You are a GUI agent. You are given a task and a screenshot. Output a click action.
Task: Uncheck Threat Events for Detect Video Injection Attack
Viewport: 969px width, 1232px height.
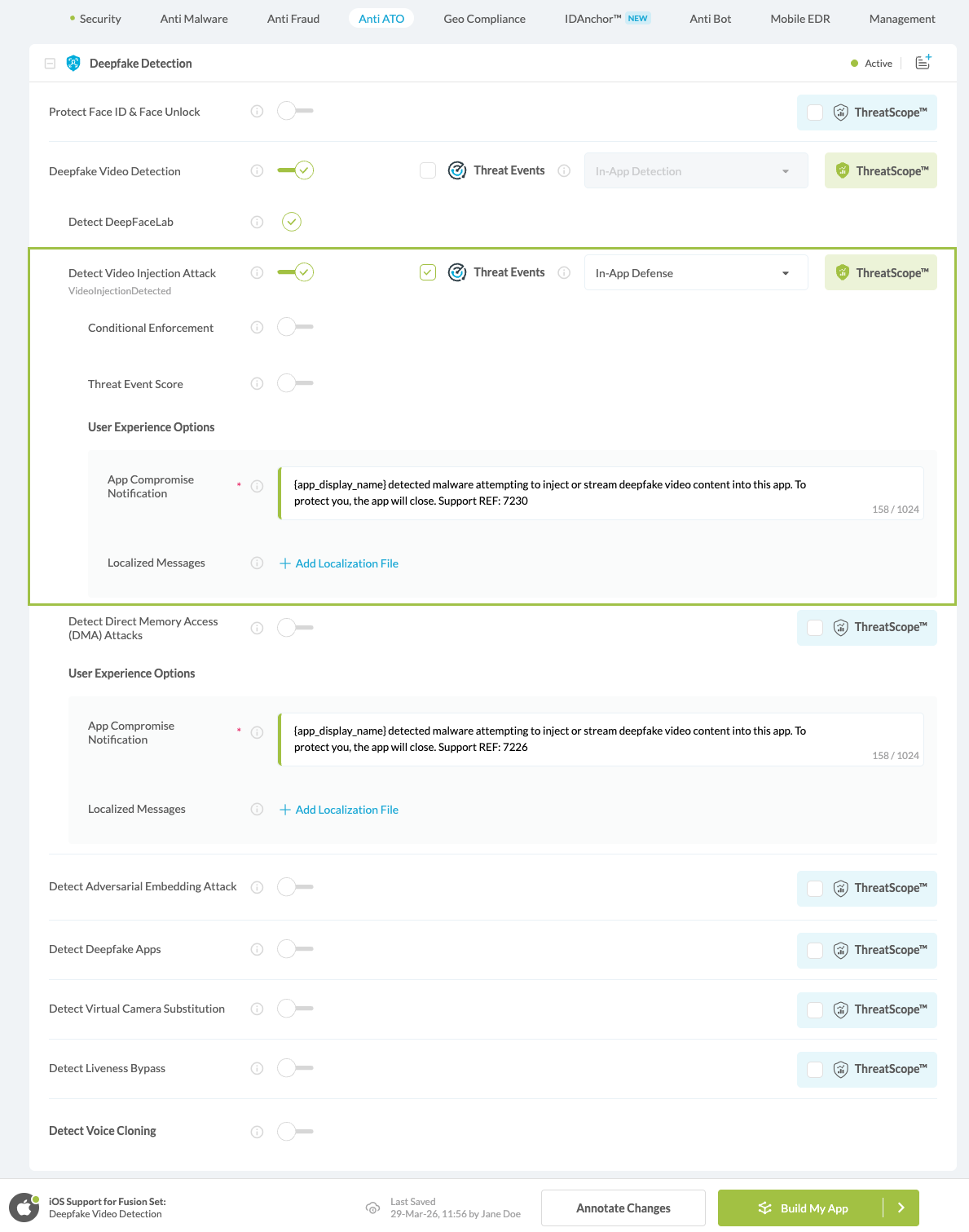pyautogui.click(x=427, y=272)
